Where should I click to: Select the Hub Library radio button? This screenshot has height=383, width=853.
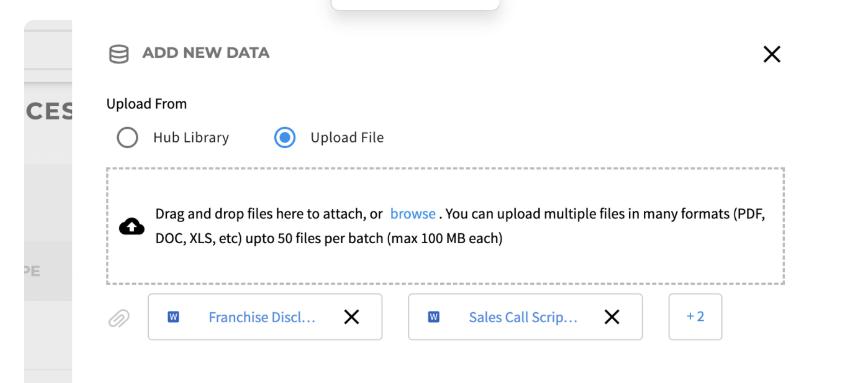click(127, 138)
